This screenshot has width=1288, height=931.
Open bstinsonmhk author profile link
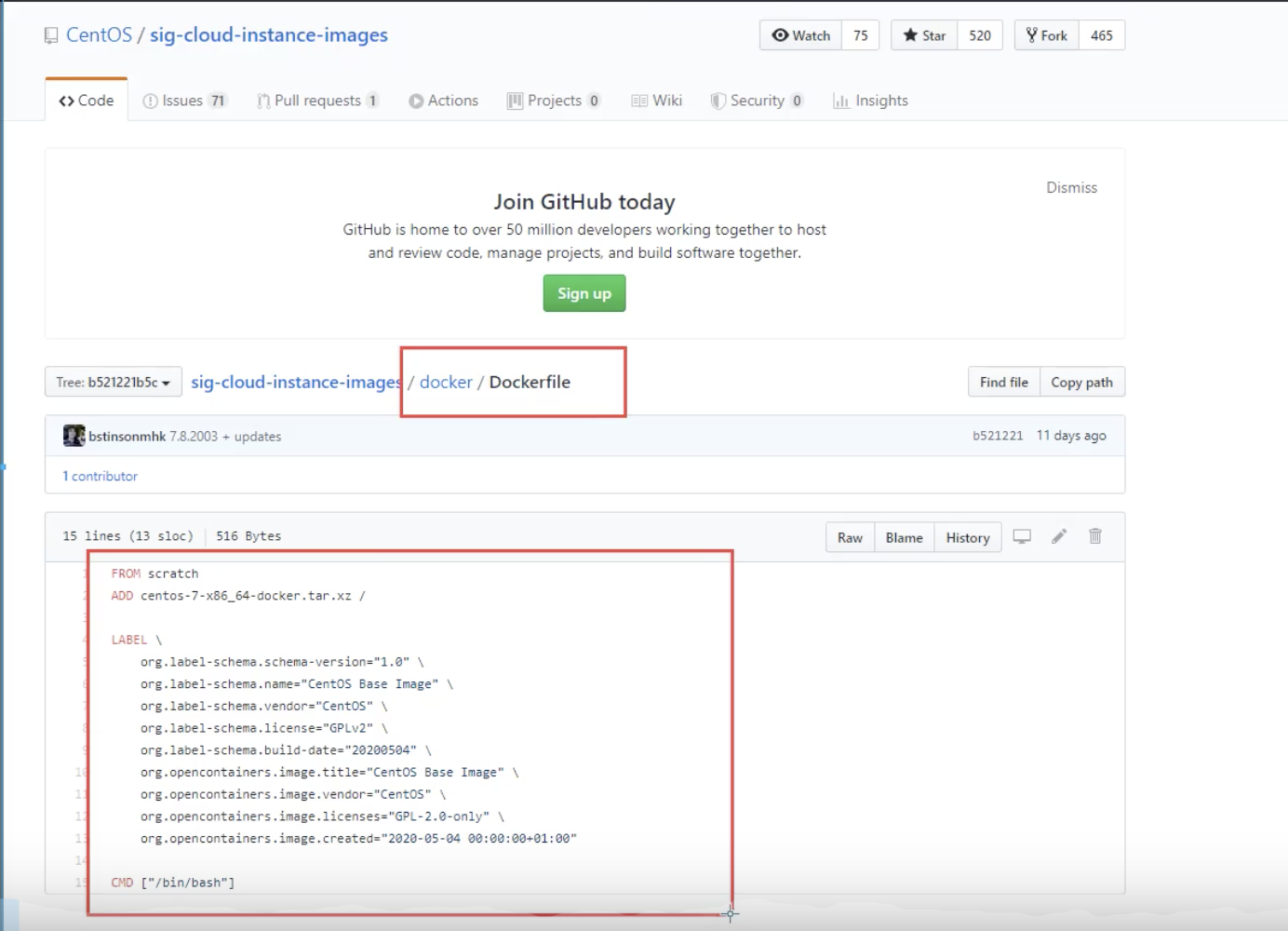(x=127, y=436)
